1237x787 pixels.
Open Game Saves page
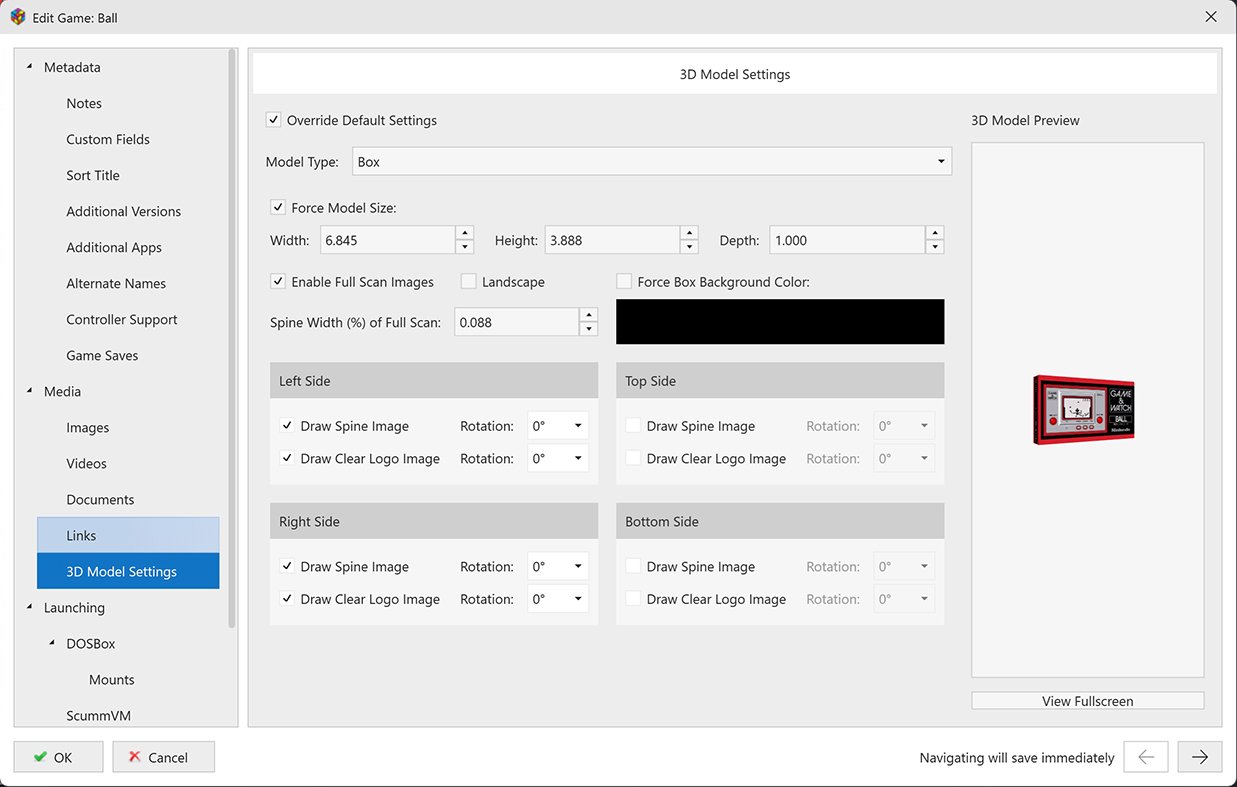point(102,355)
